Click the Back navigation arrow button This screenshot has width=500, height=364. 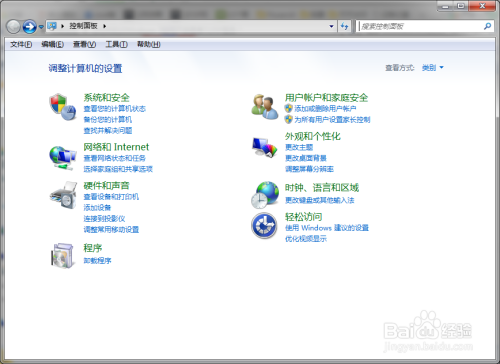13,27
